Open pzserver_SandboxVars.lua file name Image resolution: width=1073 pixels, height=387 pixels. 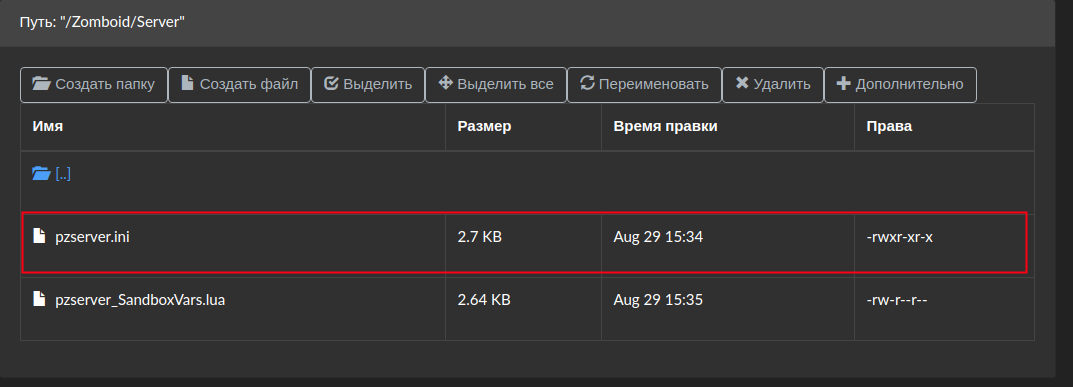(140, 299)
